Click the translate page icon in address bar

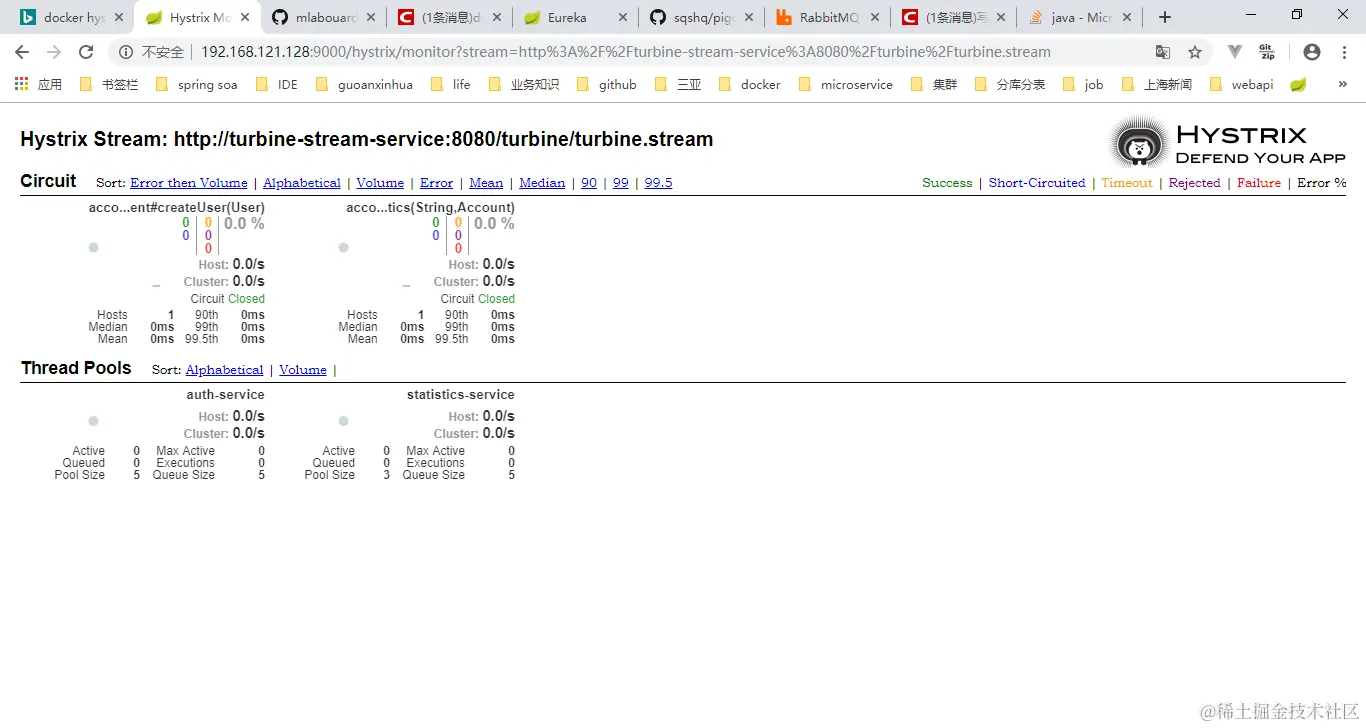click(1163, 52)
